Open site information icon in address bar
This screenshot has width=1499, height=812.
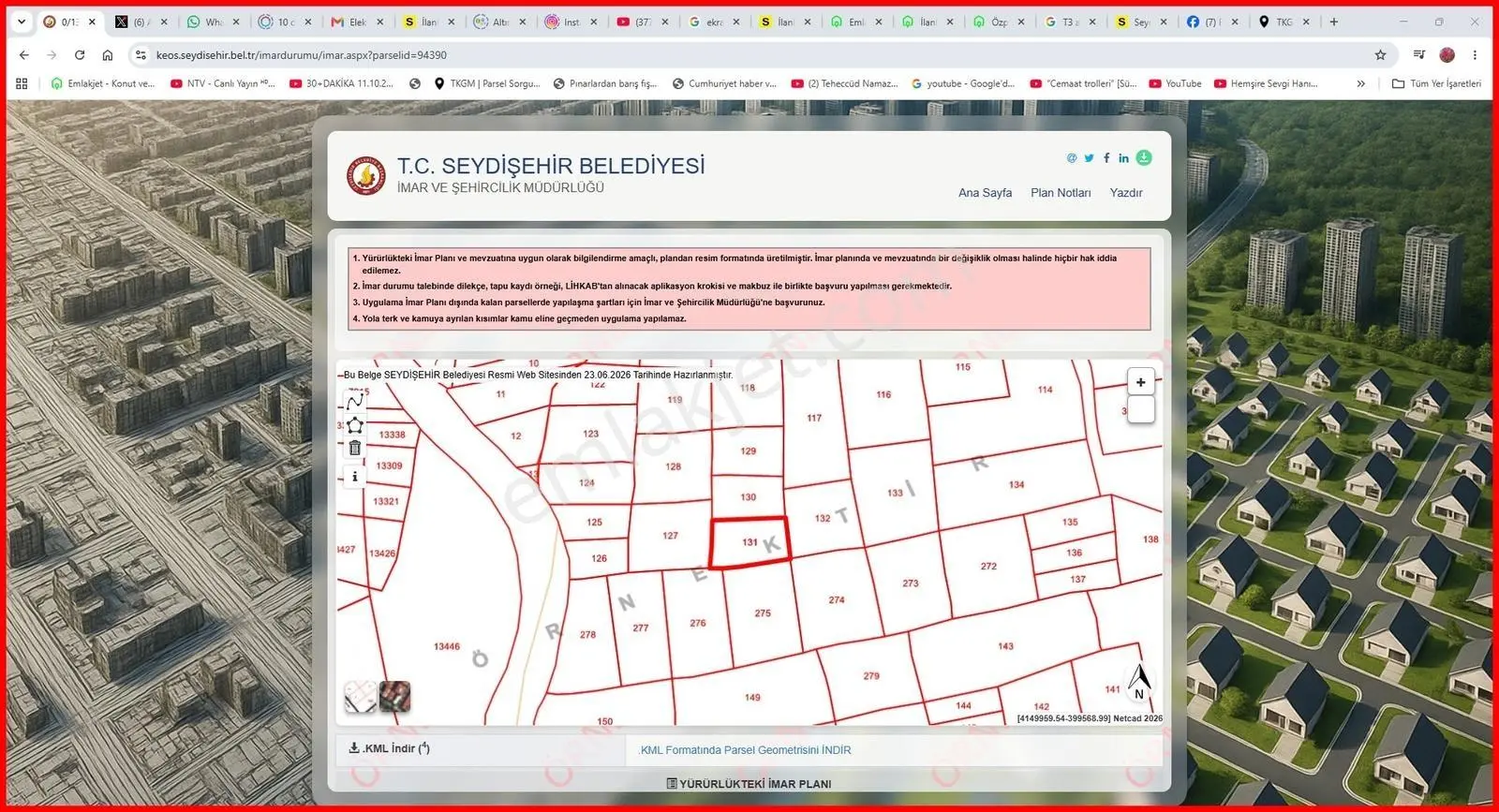click(x=141, y=55)
